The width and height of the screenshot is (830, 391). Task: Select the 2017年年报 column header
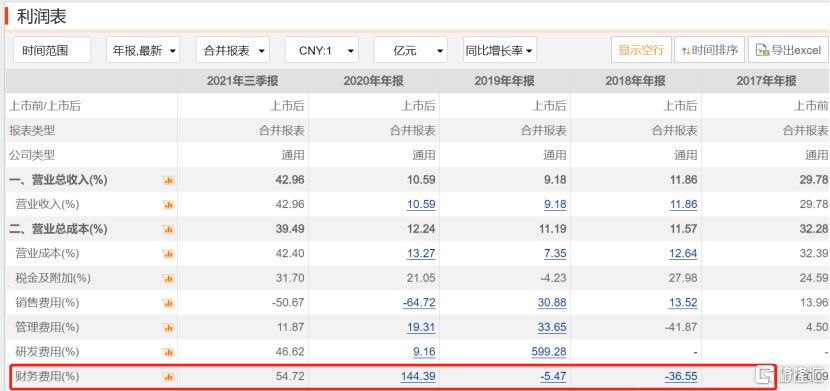[766, 81]
